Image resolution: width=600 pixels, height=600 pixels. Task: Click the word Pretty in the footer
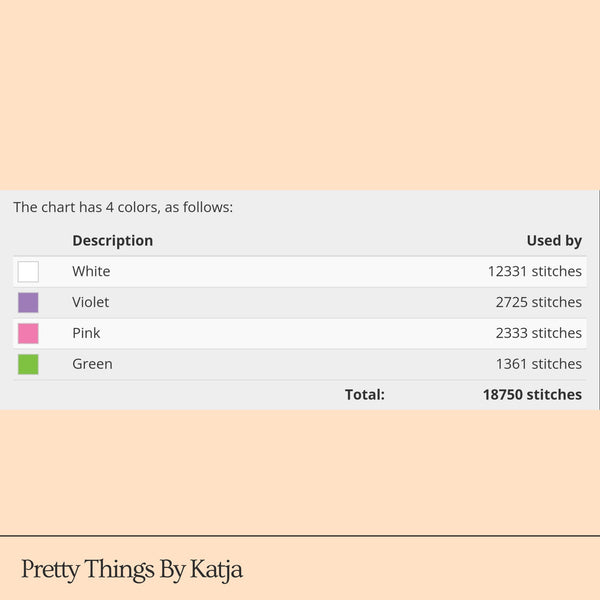tap(47, 570)
